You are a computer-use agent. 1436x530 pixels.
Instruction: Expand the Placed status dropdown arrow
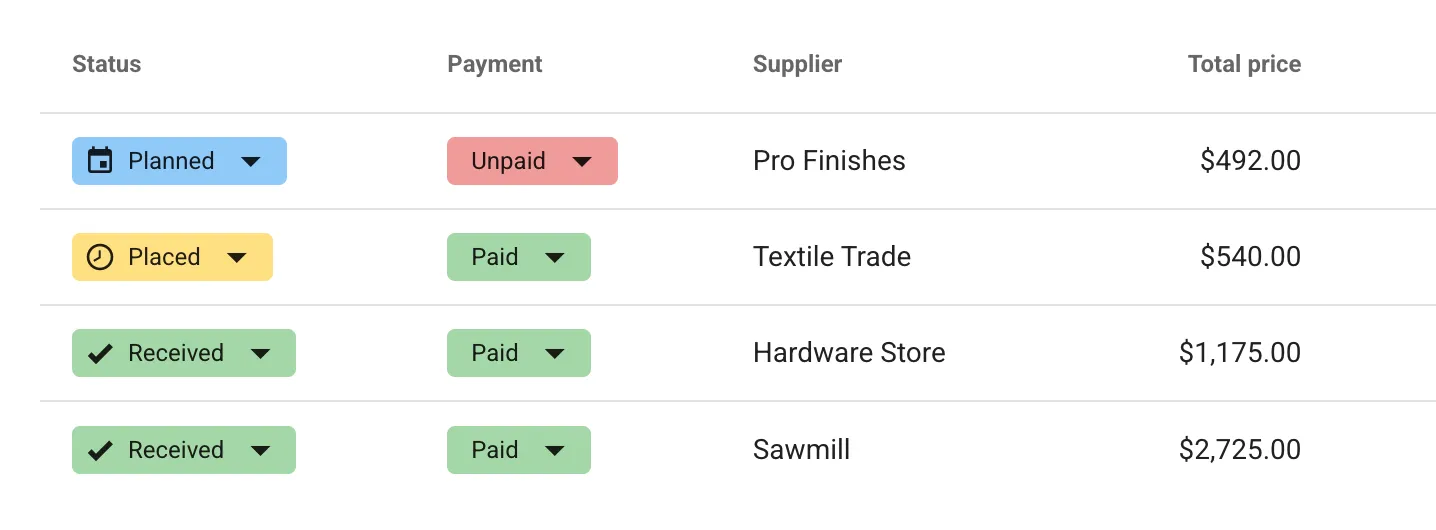click(237, 258)
